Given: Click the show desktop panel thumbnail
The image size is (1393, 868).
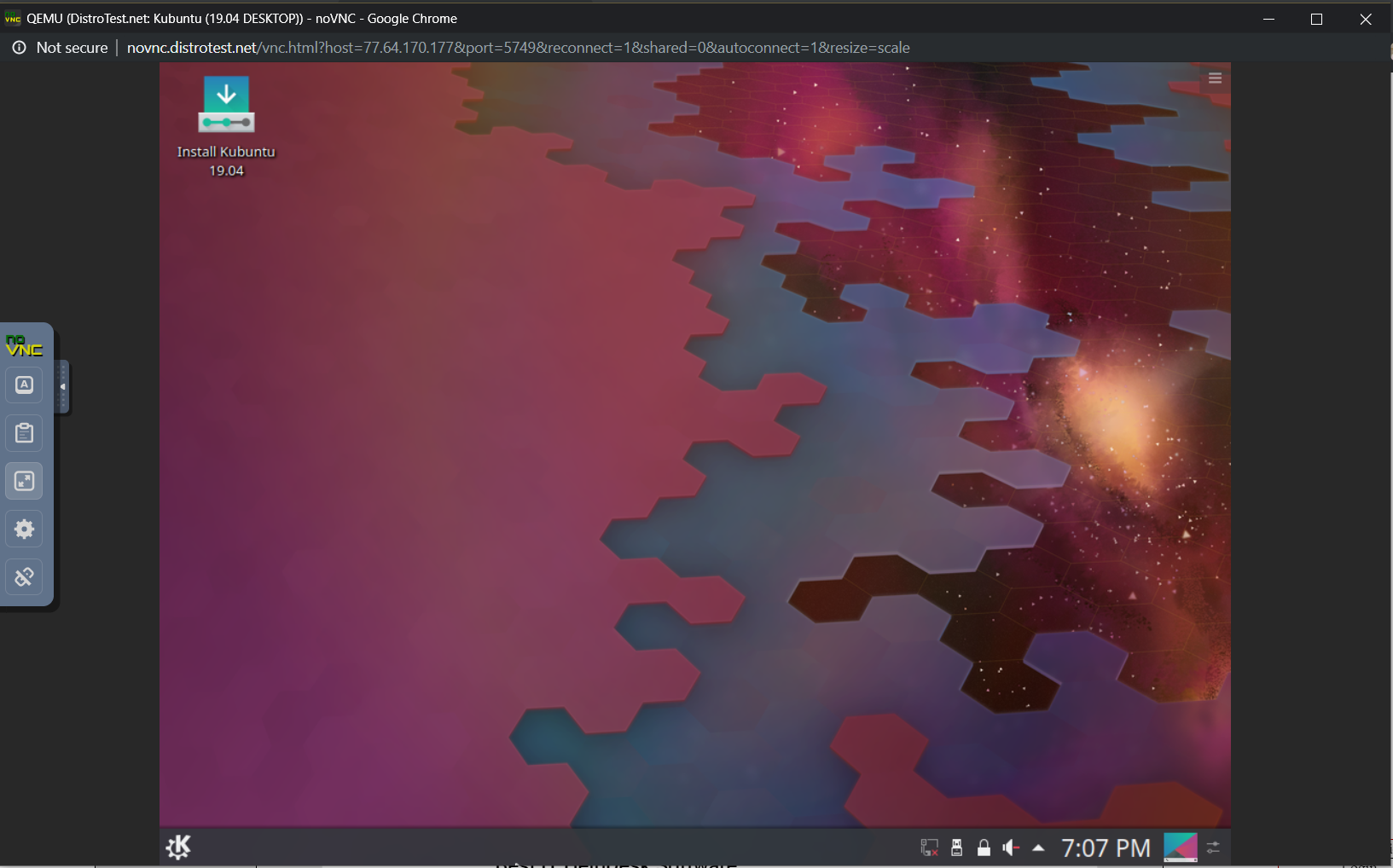Looking at the screenshot, I should [x=1181, y=848].
